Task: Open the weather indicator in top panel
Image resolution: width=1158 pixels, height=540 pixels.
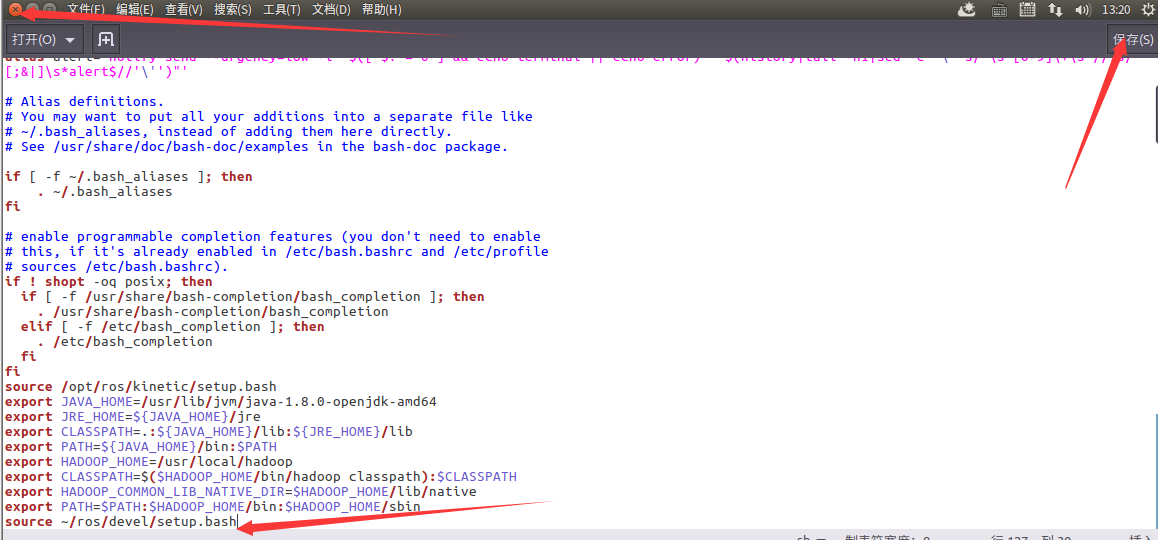Action: click(967, 10)
